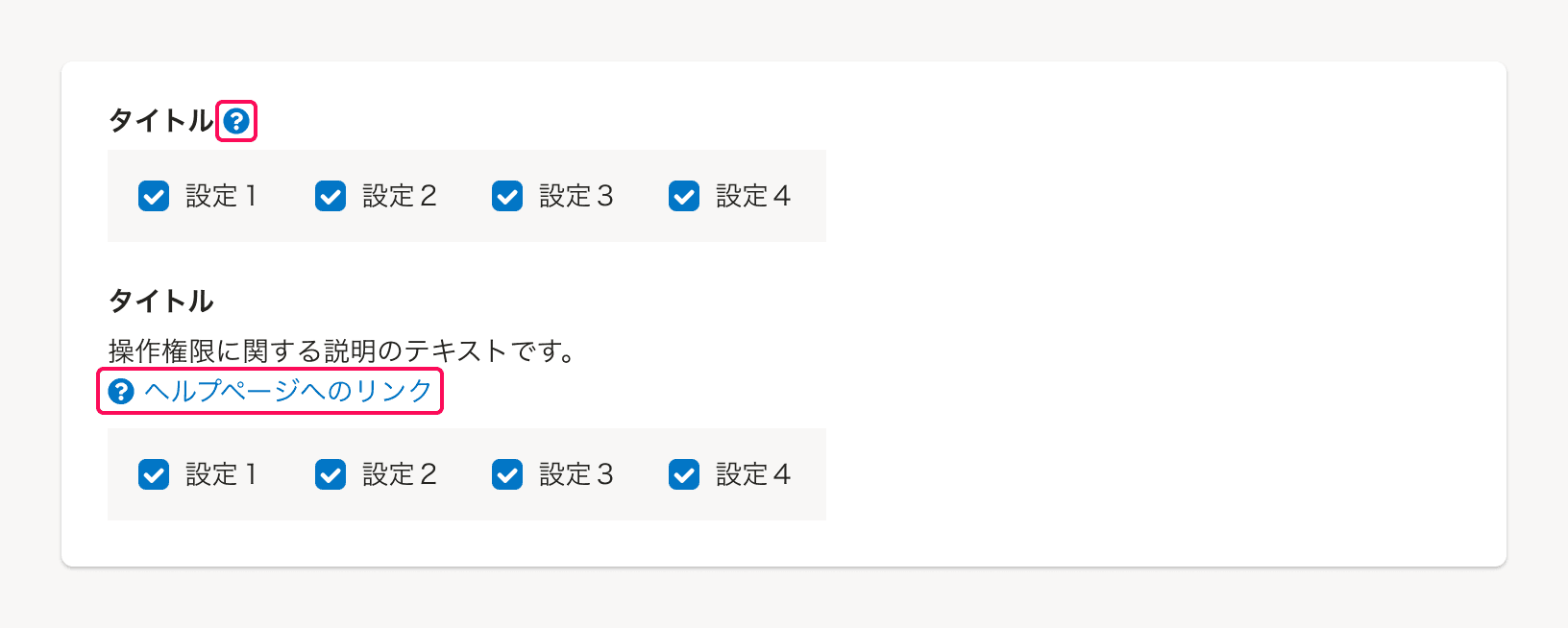Click the blue question mark after the heading
1568x628 pixels.
pyautogui.click(x=237, y=122)
